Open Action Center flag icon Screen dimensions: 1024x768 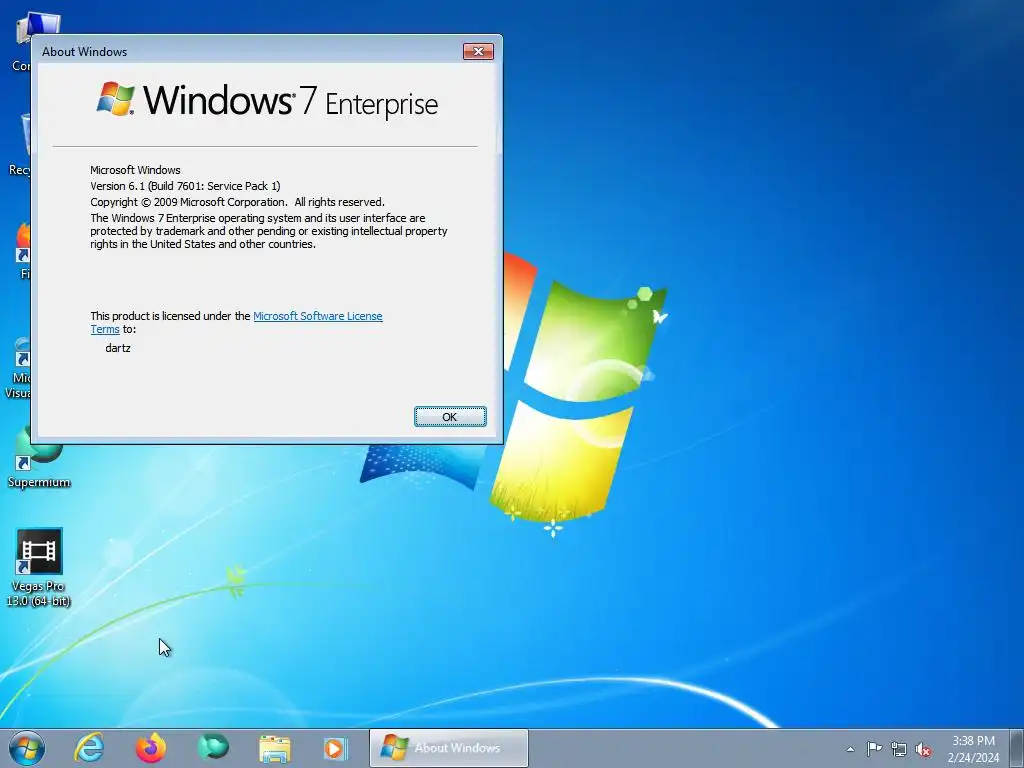[874, 749]
